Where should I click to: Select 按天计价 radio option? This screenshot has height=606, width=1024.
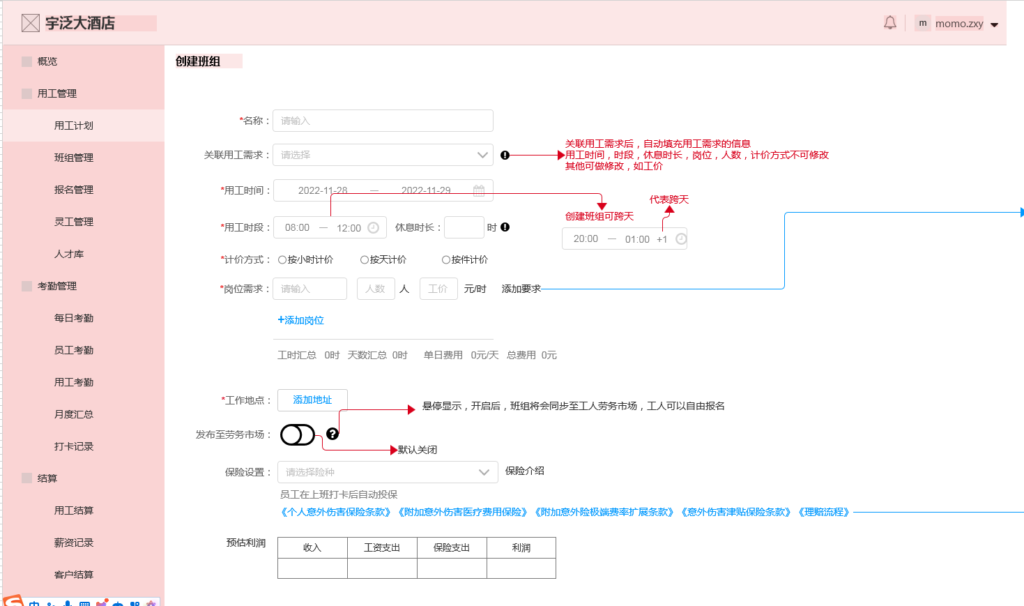(364, 260)
